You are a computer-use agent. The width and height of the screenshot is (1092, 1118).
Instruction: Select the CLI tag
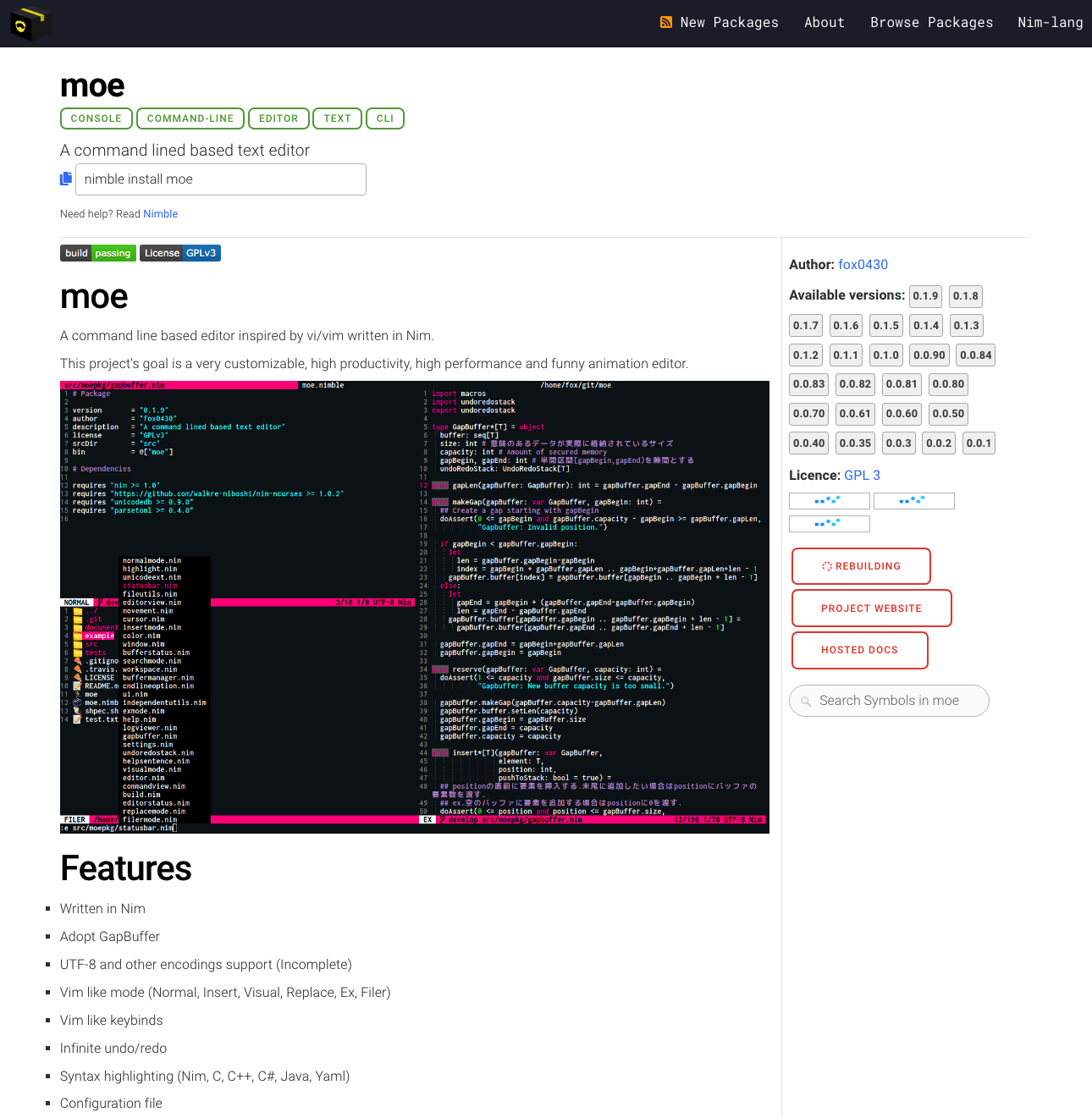click(385, 118)
